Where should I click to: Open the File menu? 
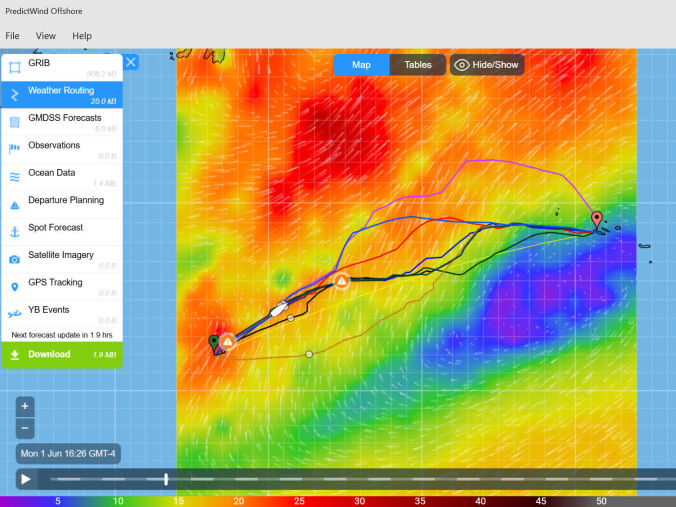(12, 36)
